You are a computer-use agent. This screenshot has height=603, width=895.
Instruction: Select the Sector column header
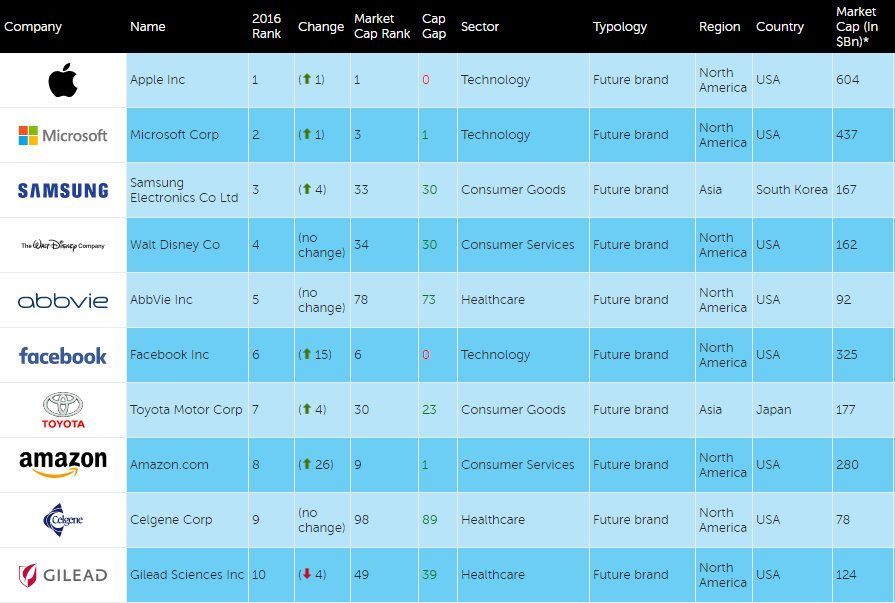pyautogui.click(x=479, y=27)
